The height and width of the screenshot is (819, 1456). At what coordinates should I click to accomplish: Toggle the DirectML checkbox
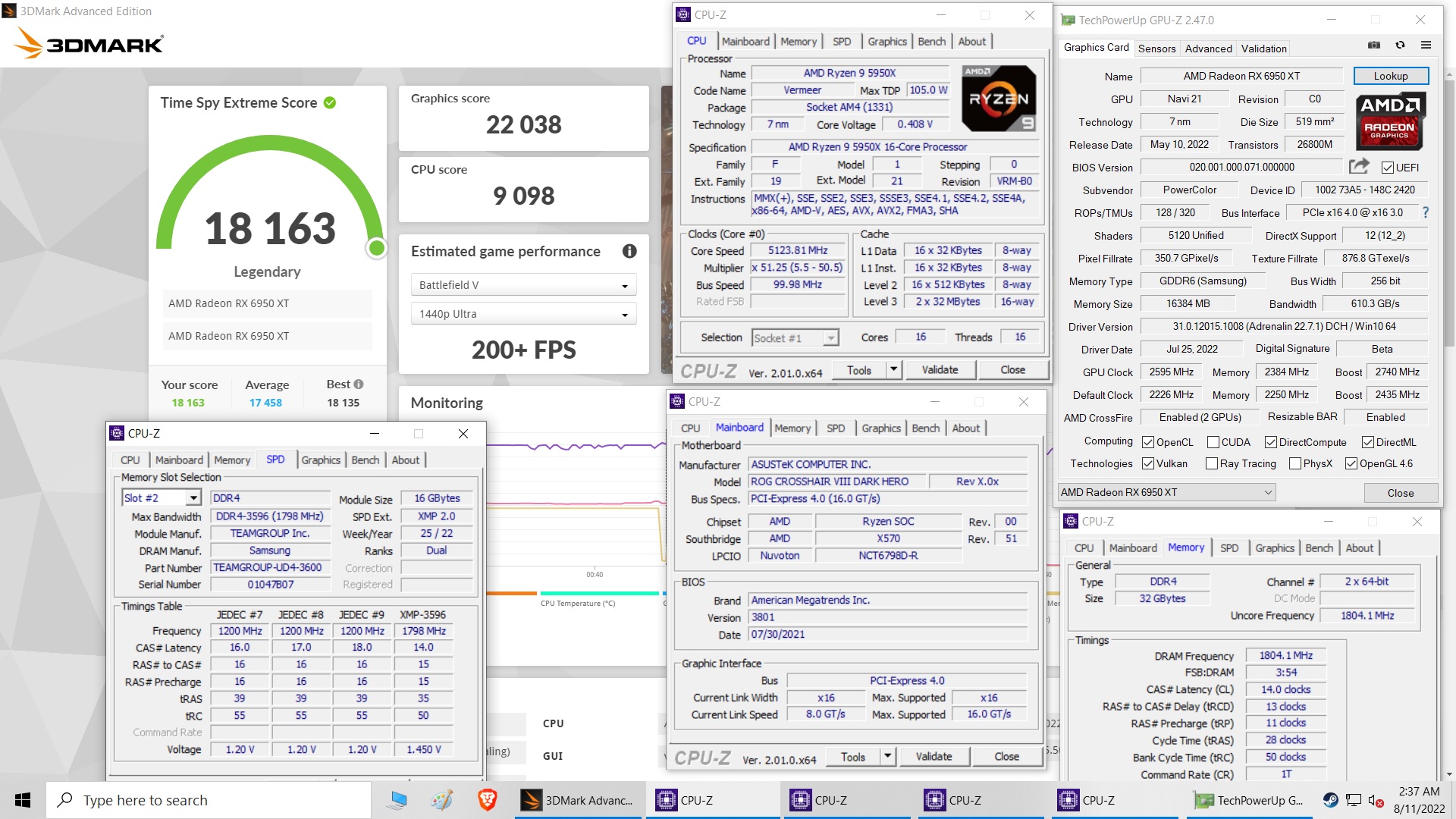(x=1368, y=442)
